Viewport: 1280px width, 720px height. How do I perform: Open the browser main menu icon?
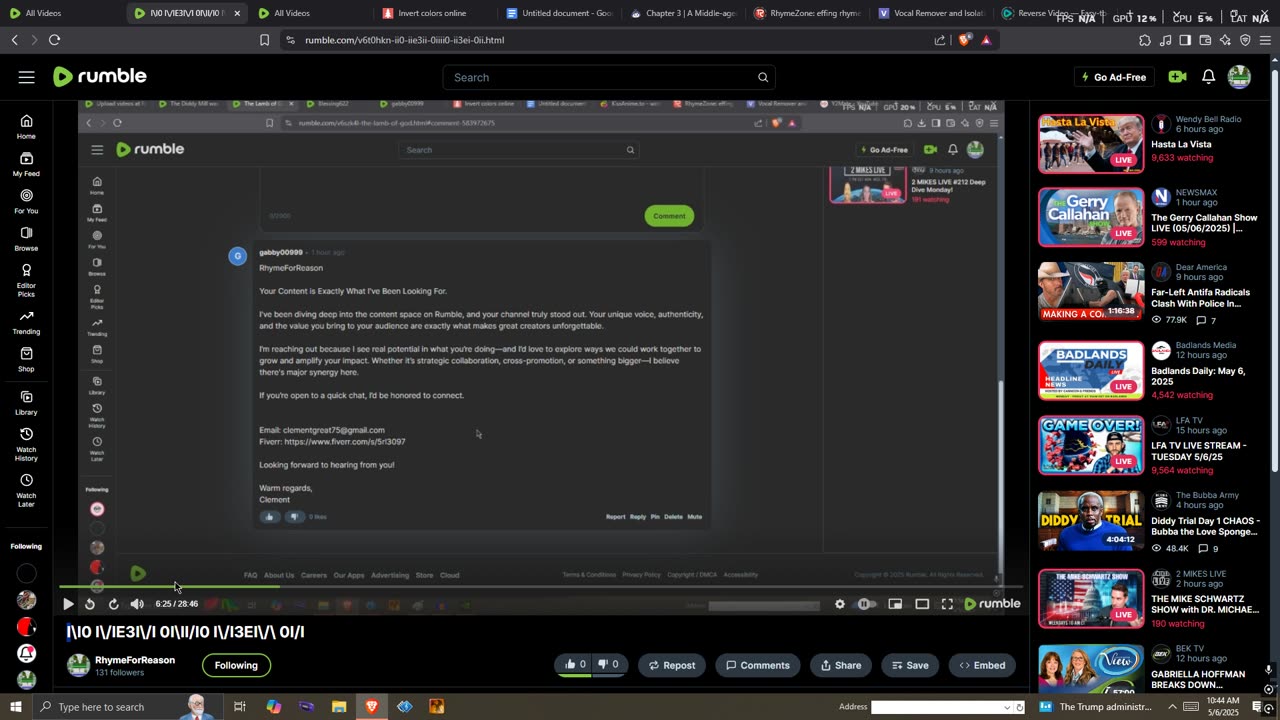tap(1265, 40)
